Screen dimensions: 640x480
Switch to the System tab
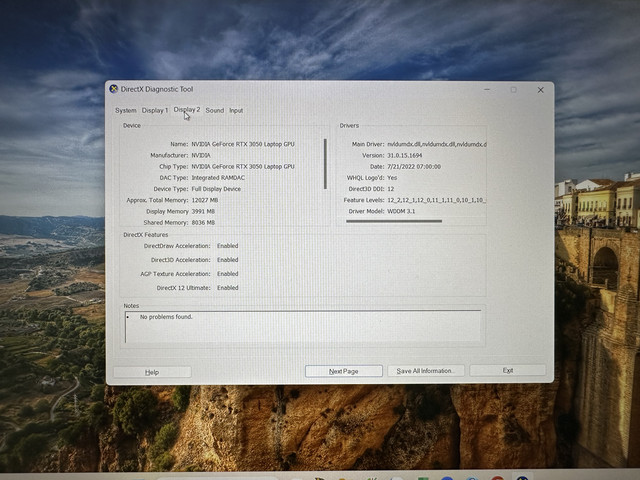click(x=126, y=111)
